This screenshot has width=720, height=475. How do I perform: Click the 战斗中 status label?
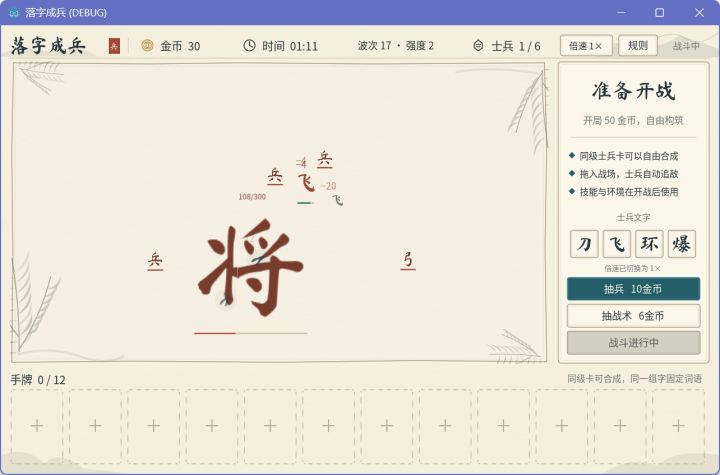coord(686,46)
